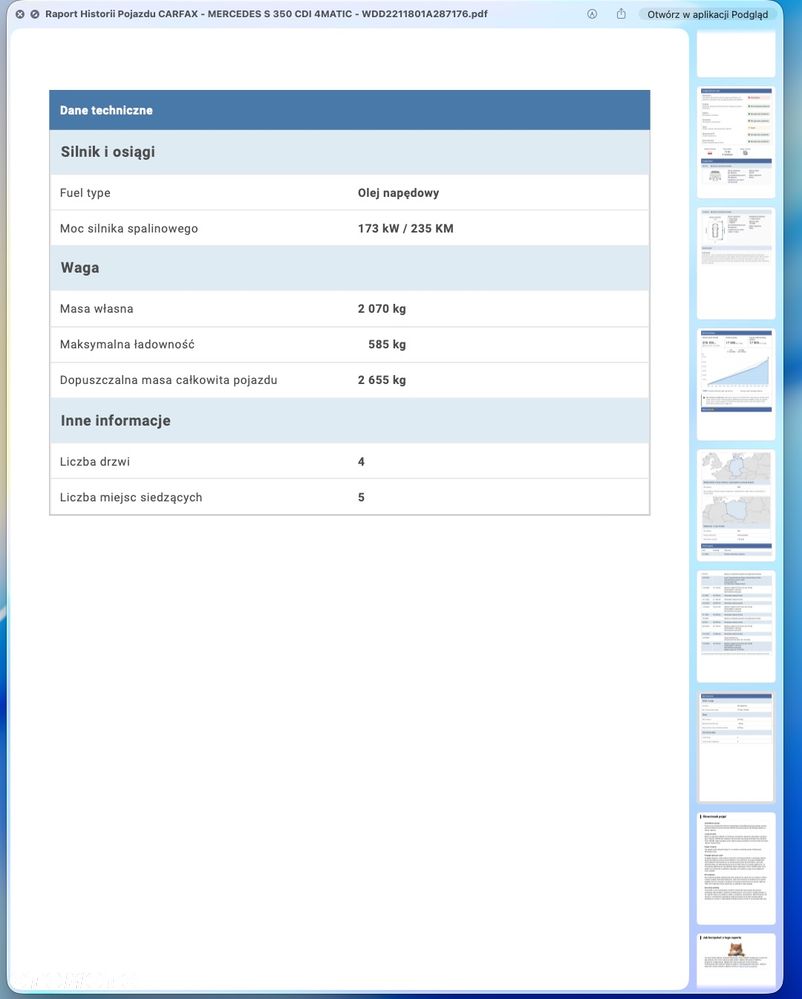
Task: Click the PDF file name in title bar
Action: (x=266, y=14)
